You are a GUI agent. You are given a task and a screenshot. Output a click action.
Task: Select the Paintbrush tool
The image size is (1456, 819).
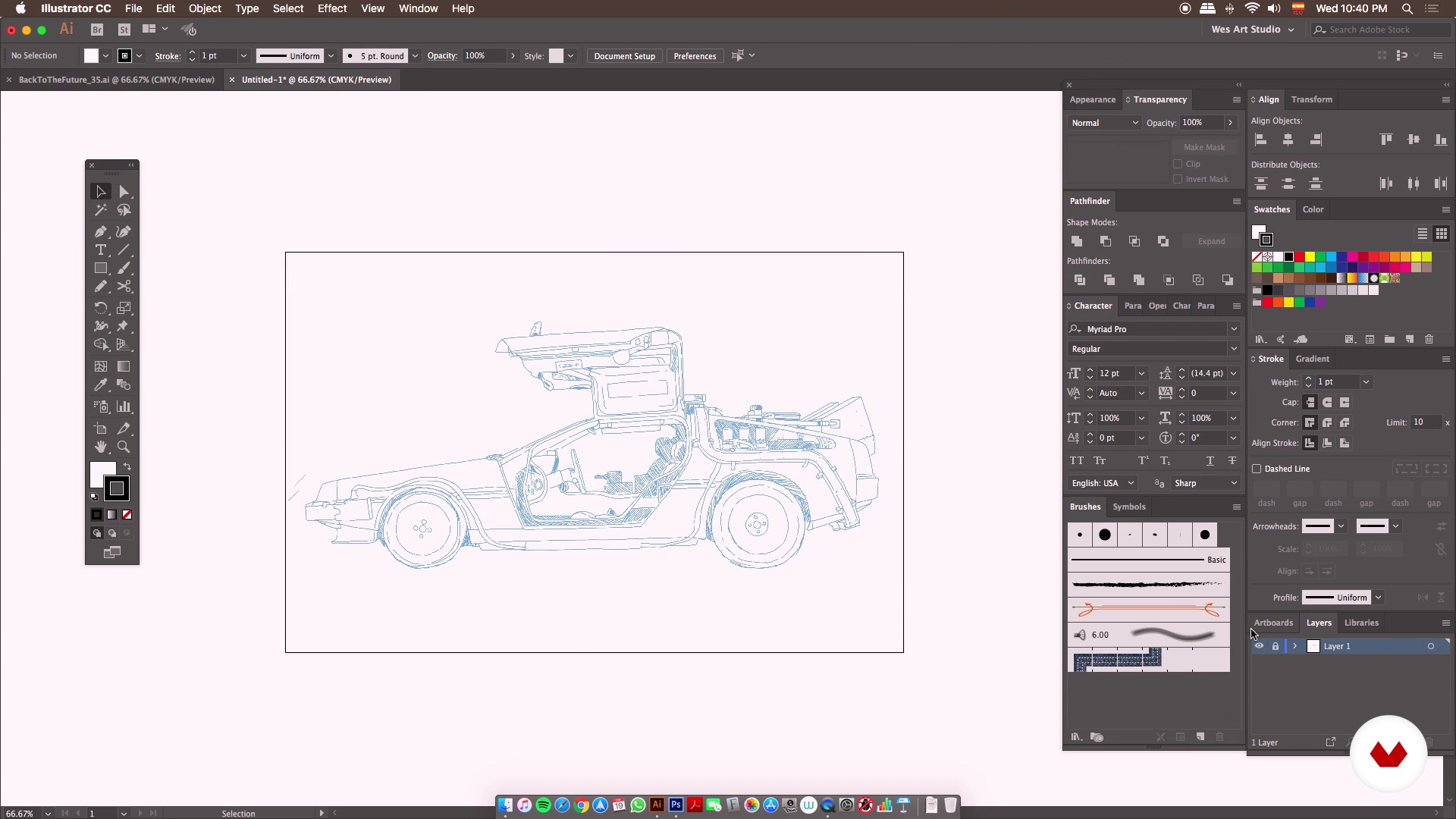point(124,268)
